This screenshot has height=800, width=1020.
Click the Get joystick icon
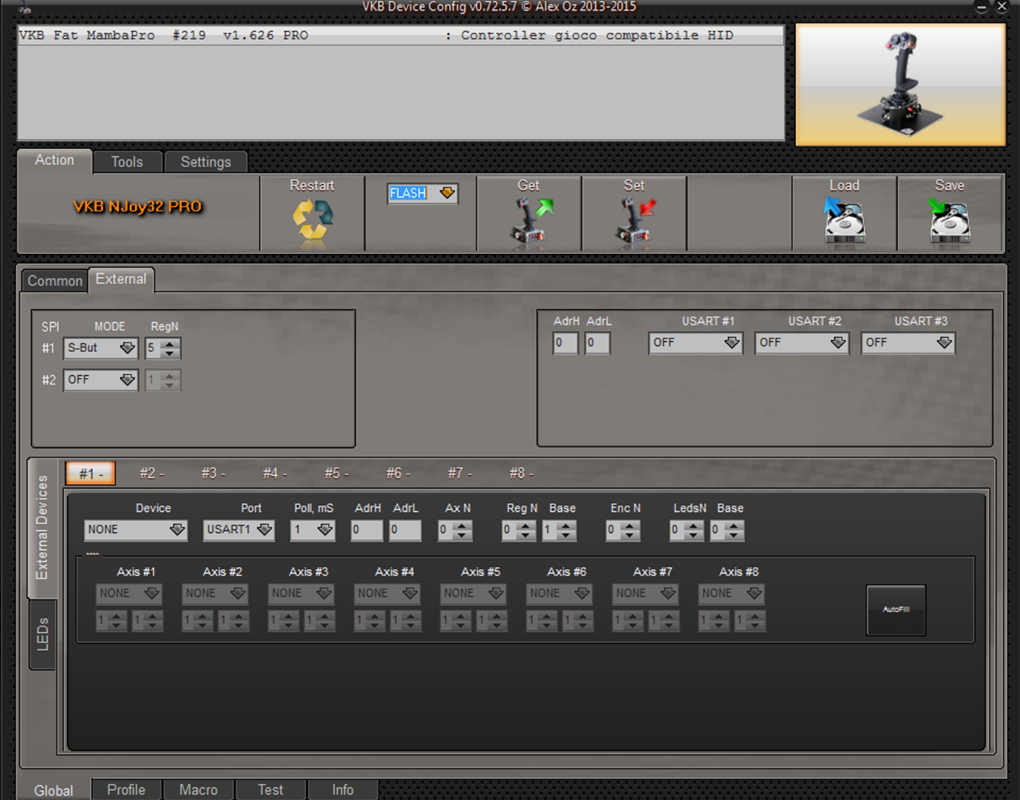point(531,222)
